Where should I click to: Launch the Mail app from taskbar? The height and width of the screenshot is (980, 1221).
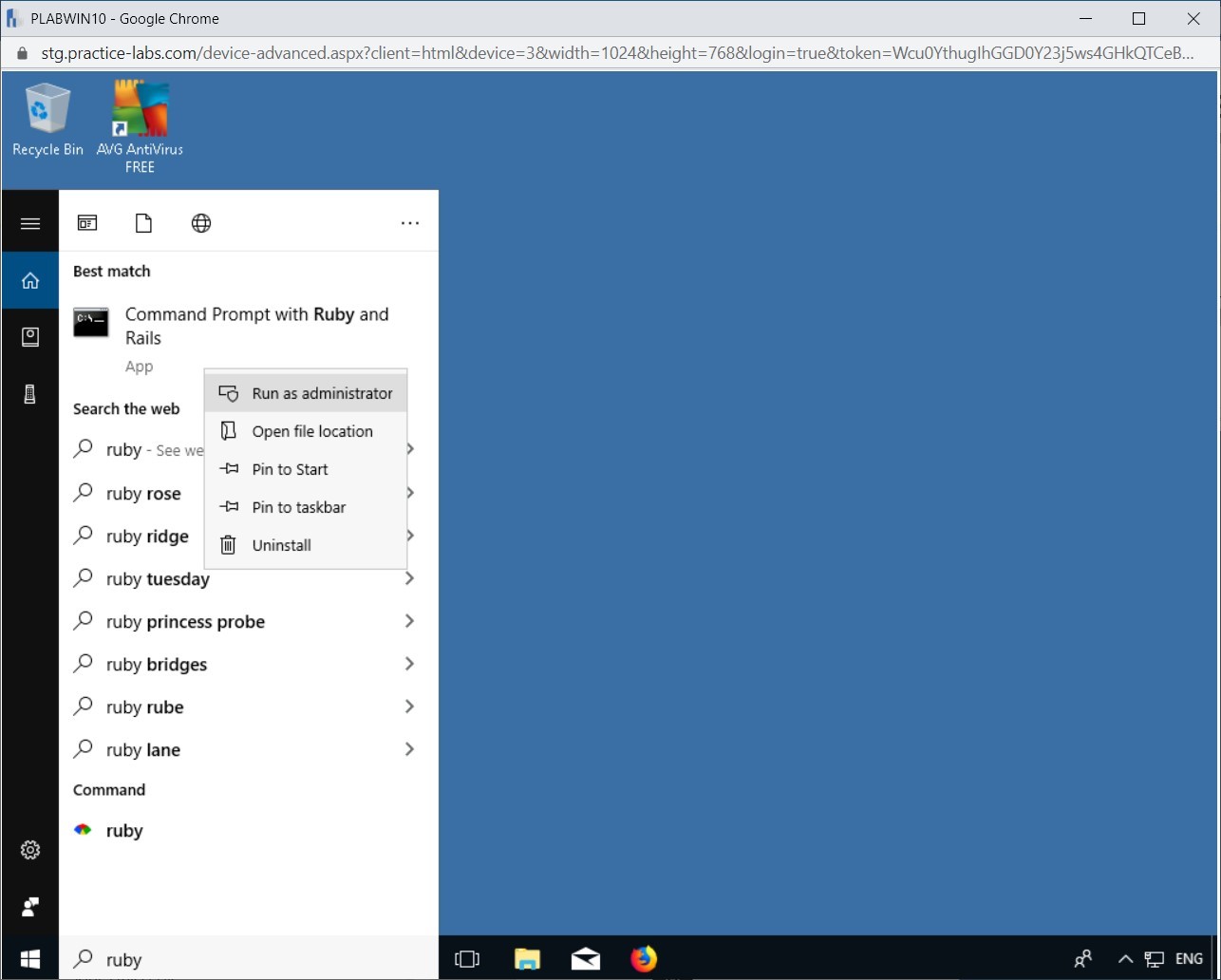(x=586, y=959)
